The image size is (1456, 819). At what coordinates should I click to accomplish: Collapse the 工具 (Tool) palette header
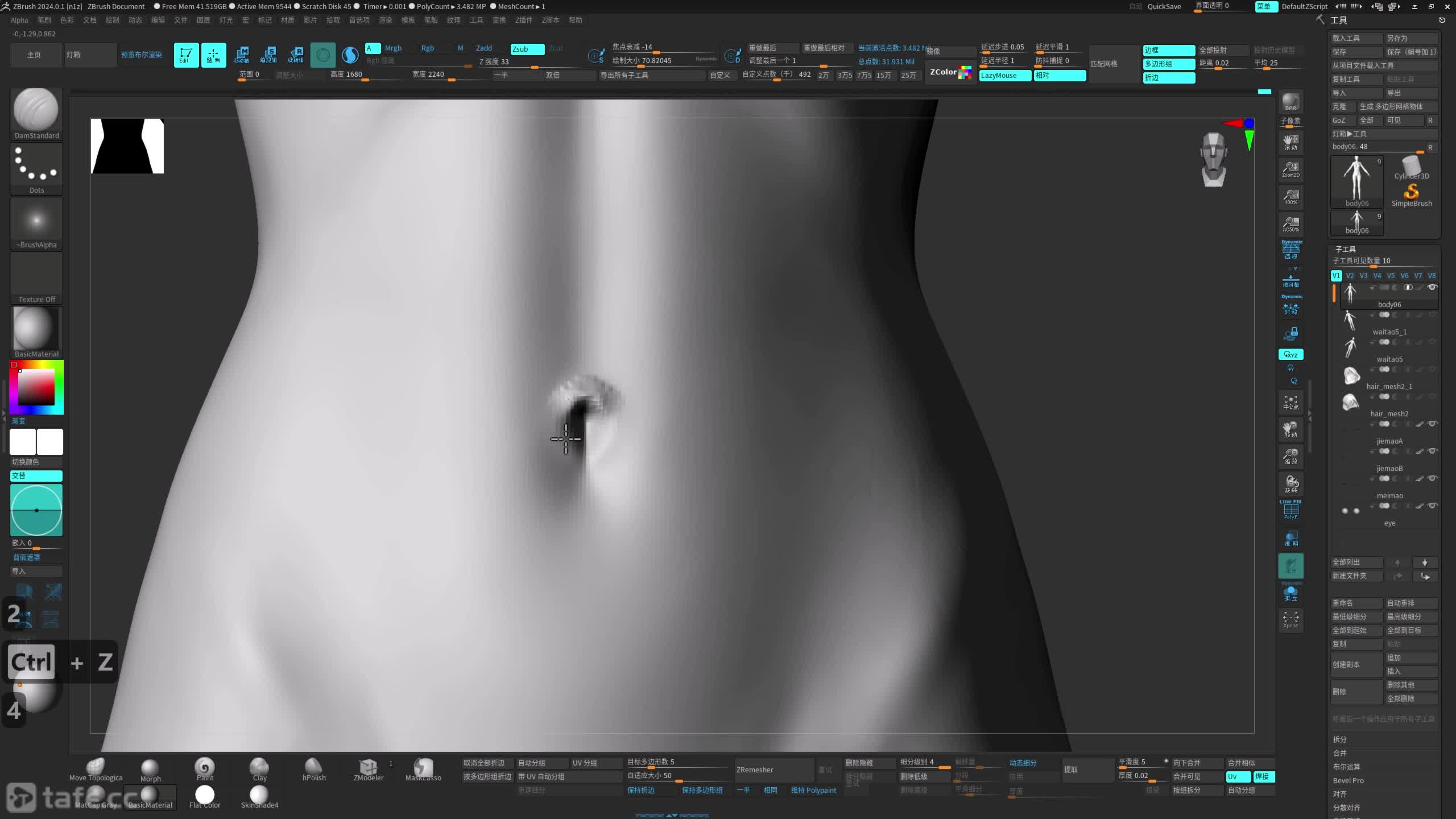pyautogui.click(x=1339, y=20)
